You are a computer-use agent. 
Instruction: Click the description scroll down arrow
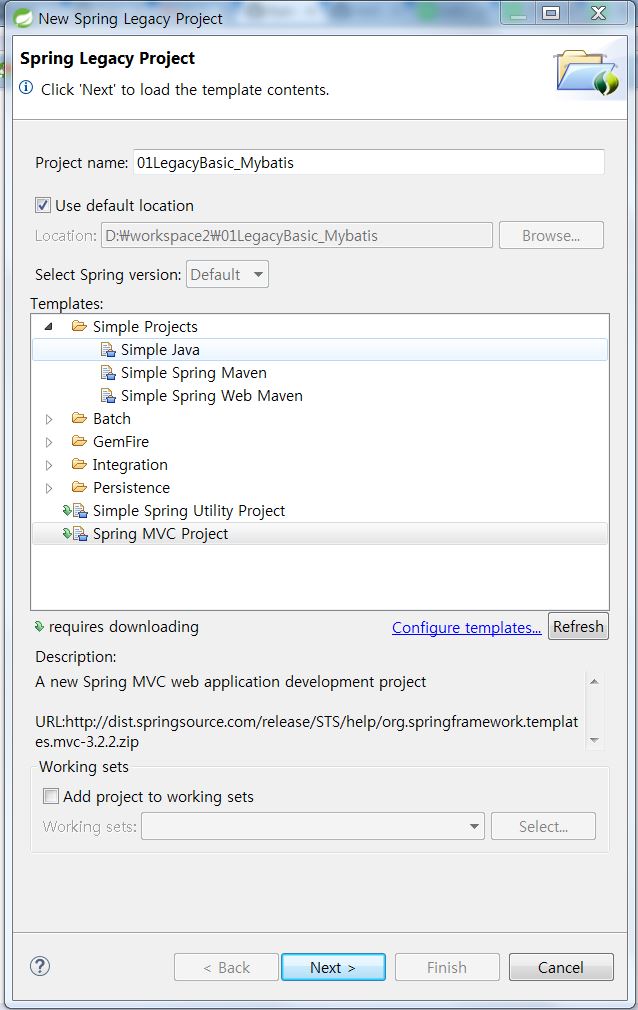pyautogui.click(x=594, y=740)
